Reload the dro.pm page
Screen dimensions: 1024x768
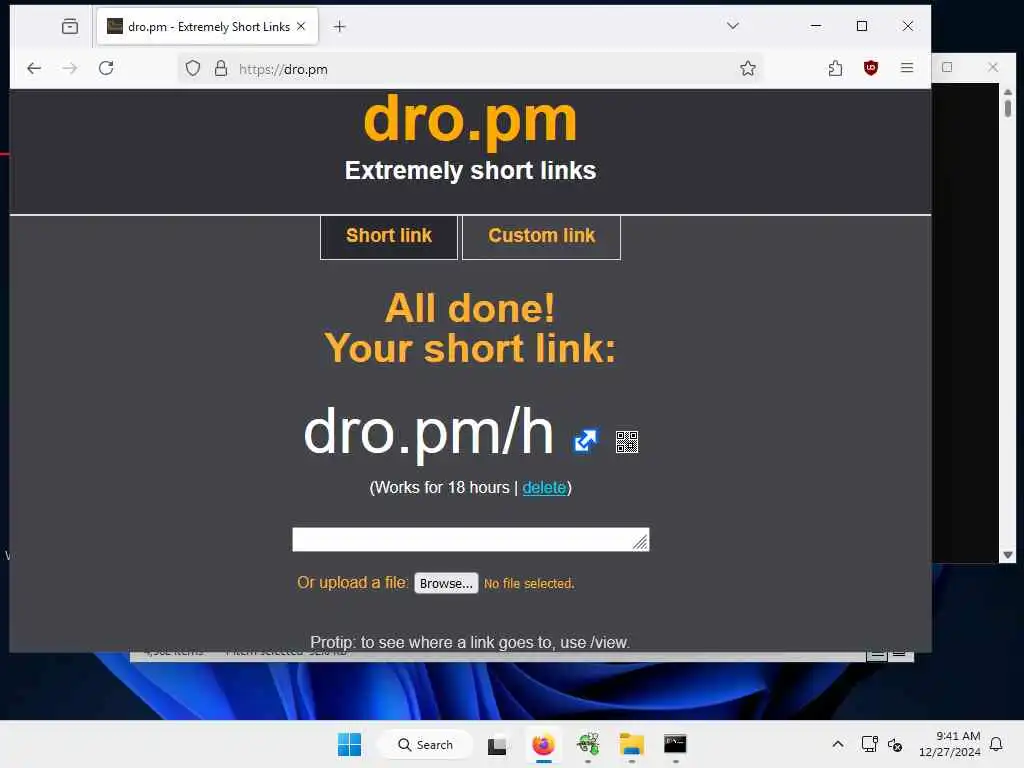(106, 68)
